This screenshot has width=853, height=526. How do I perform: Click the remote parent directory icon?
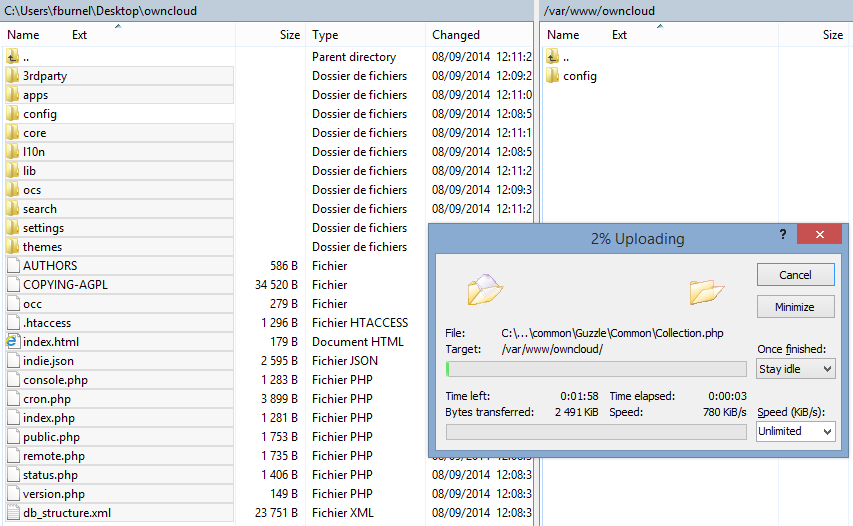(553, 56)
